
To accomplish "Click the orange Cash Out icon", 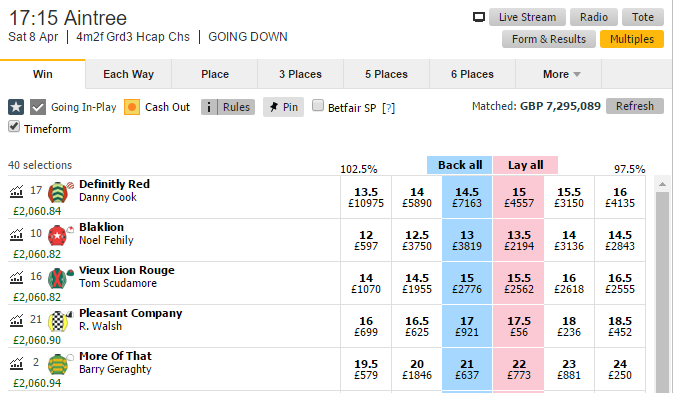I will click(x=132, y=107).
